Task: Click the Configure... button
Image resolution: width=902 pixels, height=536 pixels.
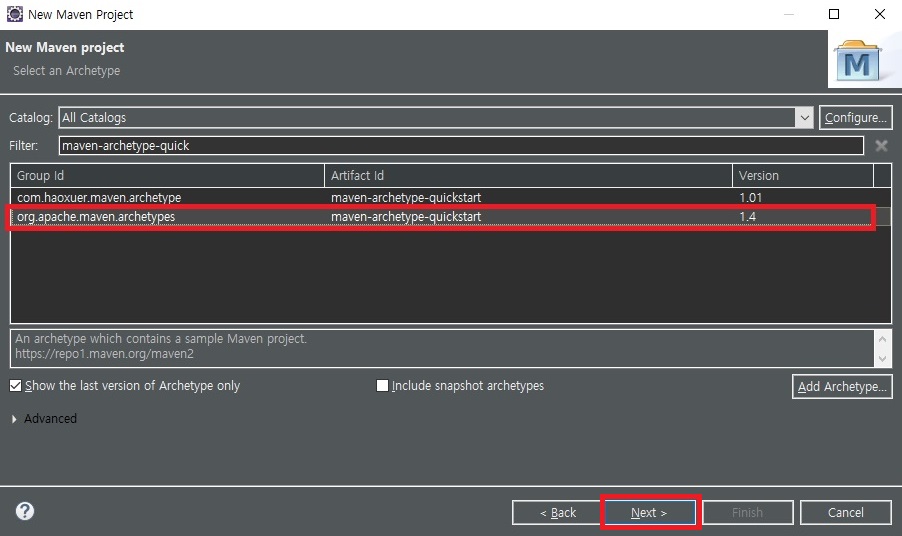Action: [855, 117]
